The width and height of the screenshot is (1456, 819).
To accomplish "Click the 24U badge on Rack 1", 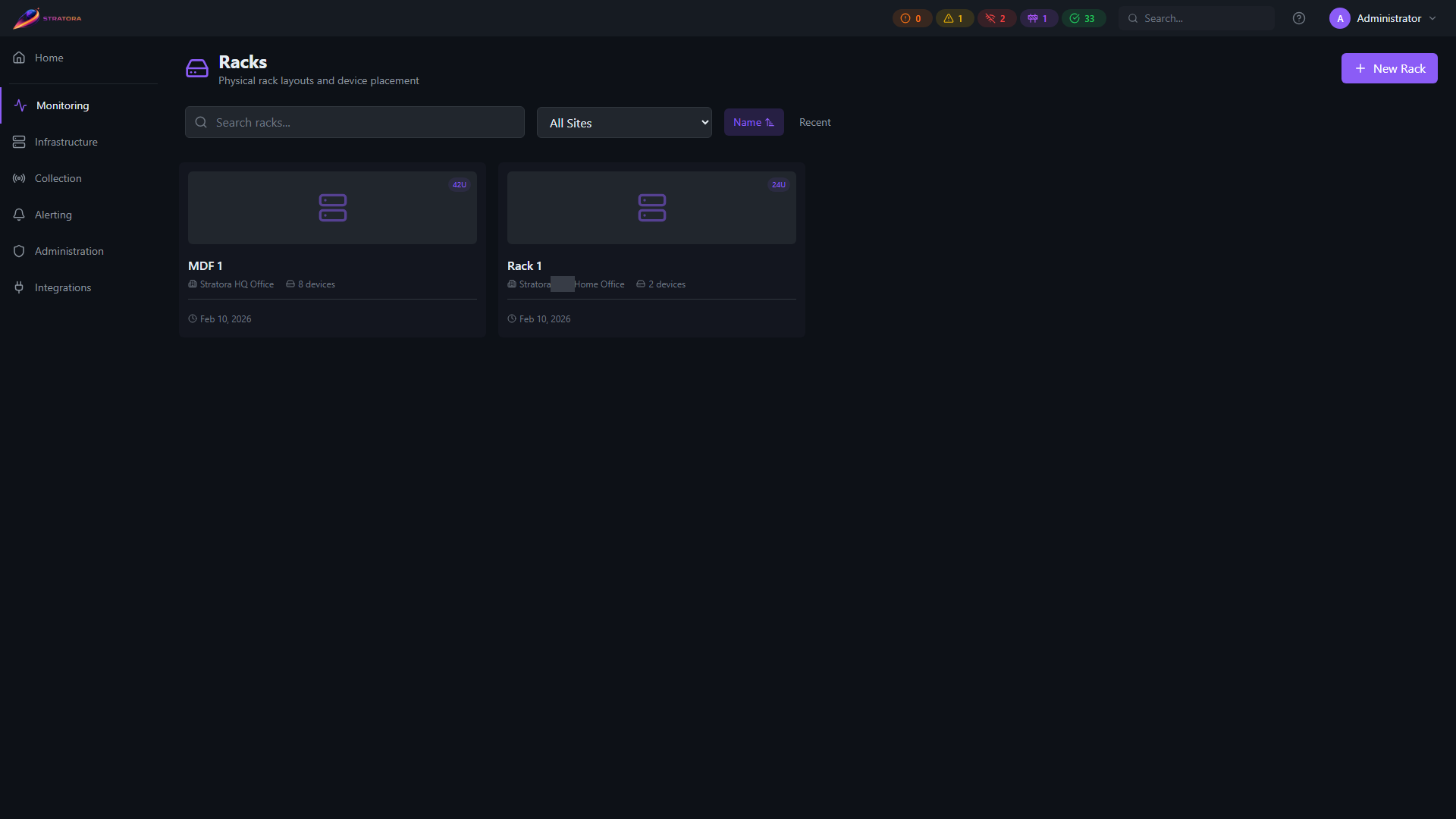I will pos(779,185).
